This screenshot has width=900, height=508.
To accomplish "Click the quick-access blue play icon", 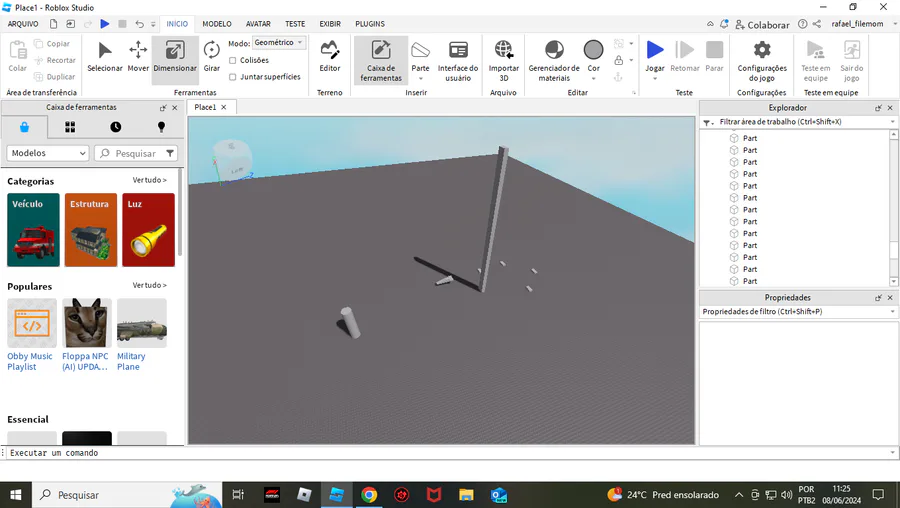I will pos(104,24).
